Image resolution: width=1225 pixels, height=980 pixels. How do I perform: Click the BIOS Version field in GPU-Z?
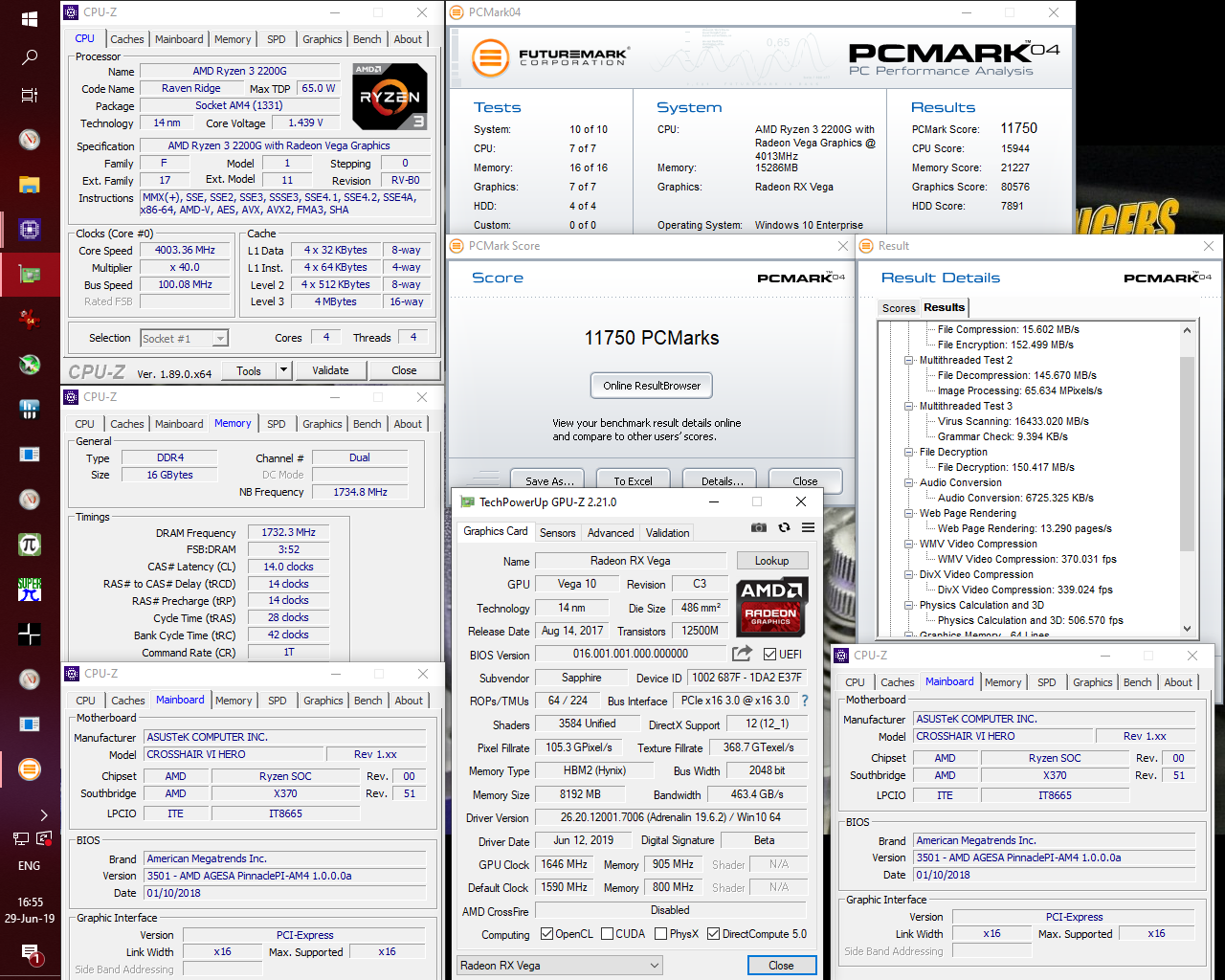631,654
